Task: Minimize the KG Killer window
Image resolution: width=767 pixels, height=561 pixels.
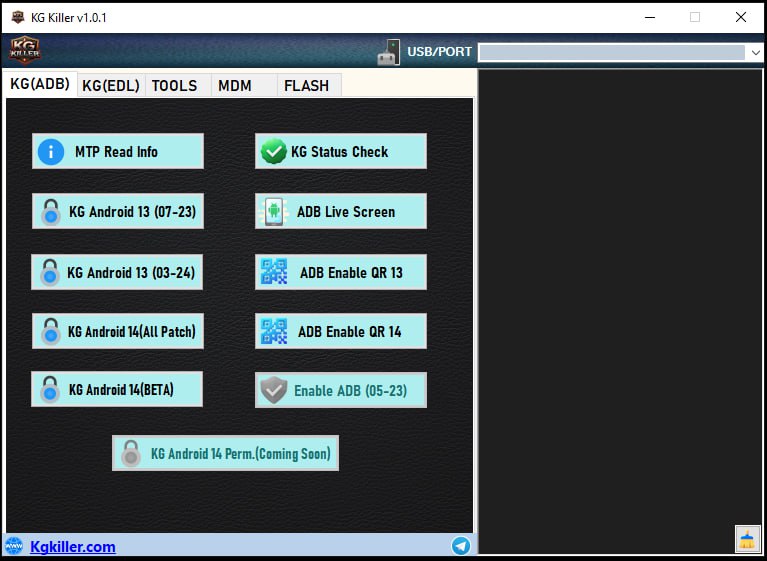Action: pyautogui.click(x=650, y=17)
